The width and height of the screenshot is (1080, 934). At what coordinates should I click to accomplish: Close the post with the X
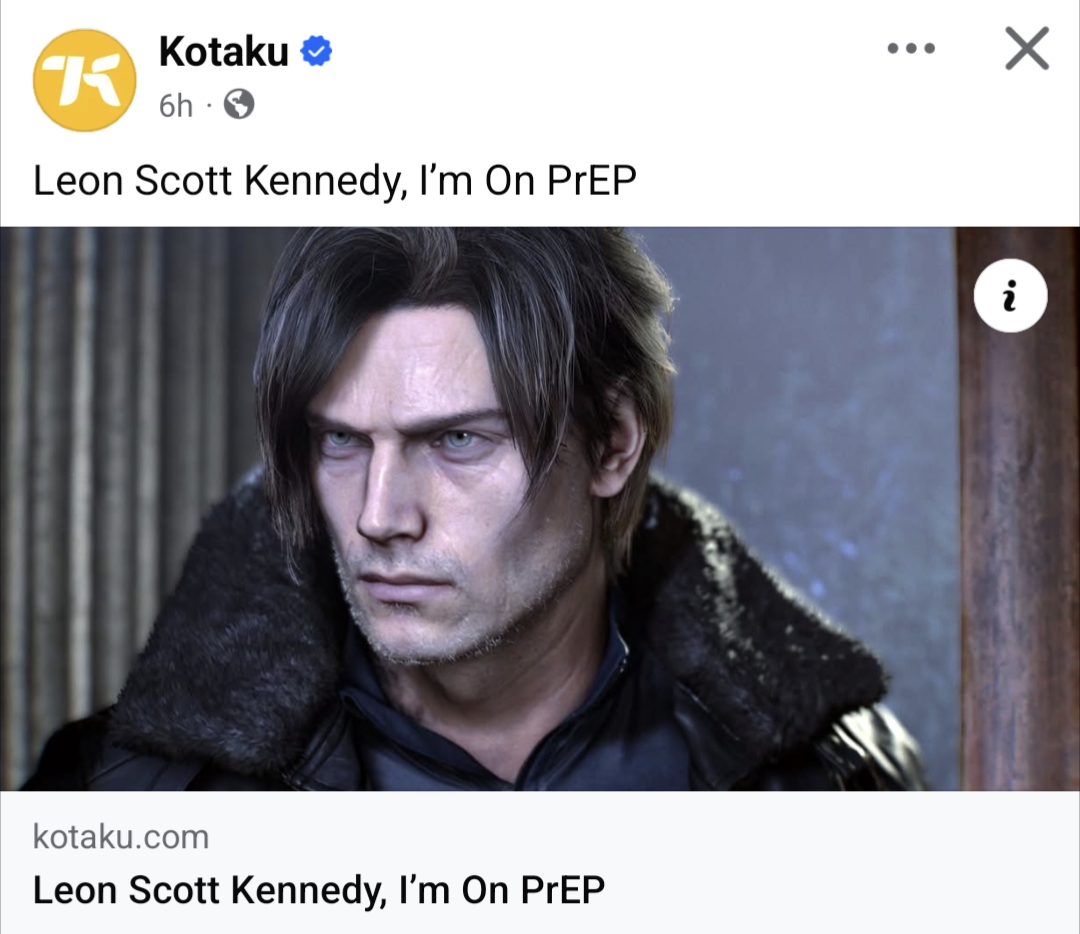[1027, 48]
